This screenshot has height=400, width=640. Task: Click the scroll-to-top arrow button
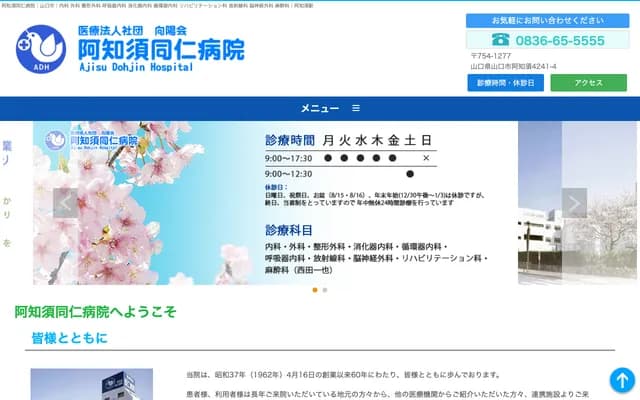point(622,380)
